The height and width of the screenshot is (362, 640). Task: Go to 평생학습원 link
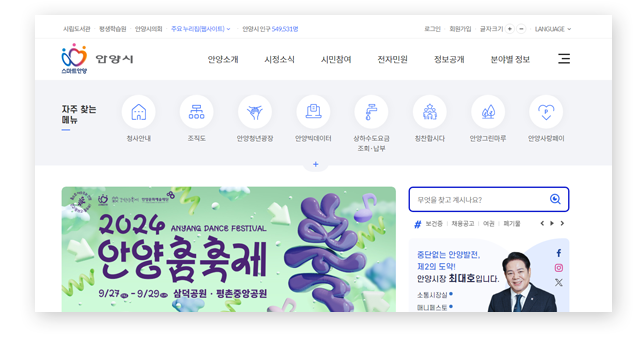113,29
